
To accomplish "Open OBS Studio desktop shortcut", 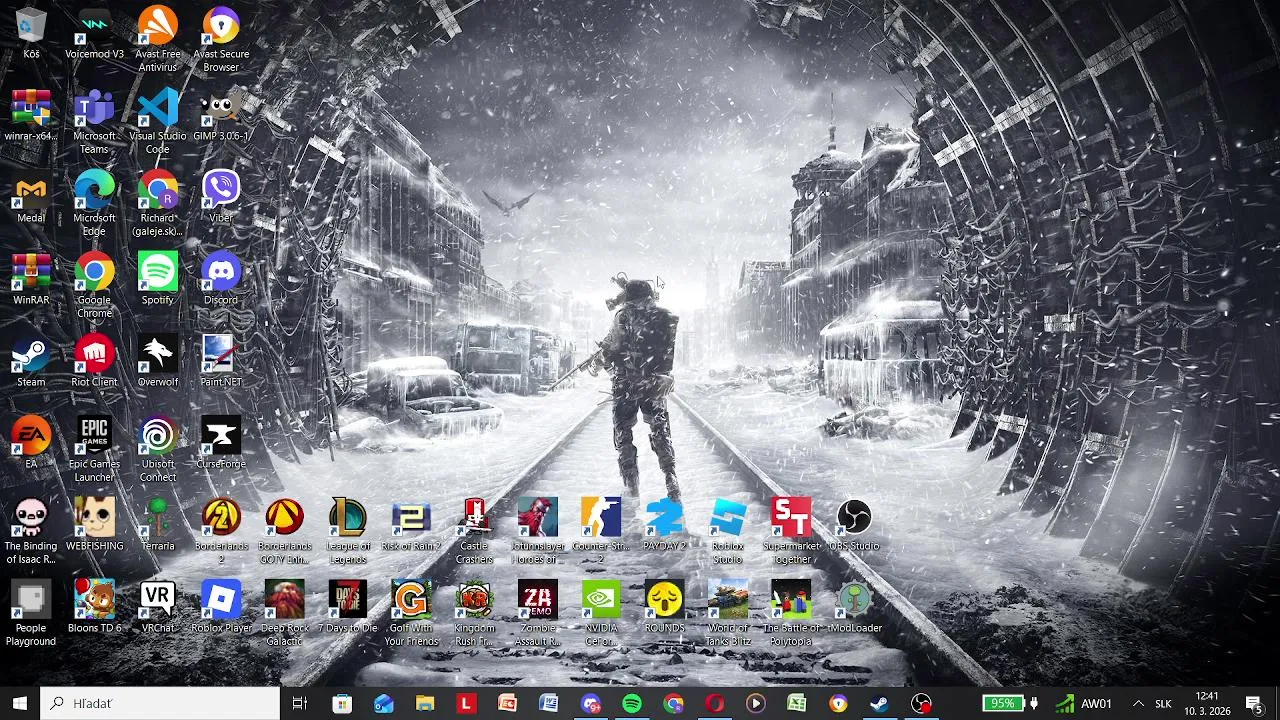I will tap(854, 525).
